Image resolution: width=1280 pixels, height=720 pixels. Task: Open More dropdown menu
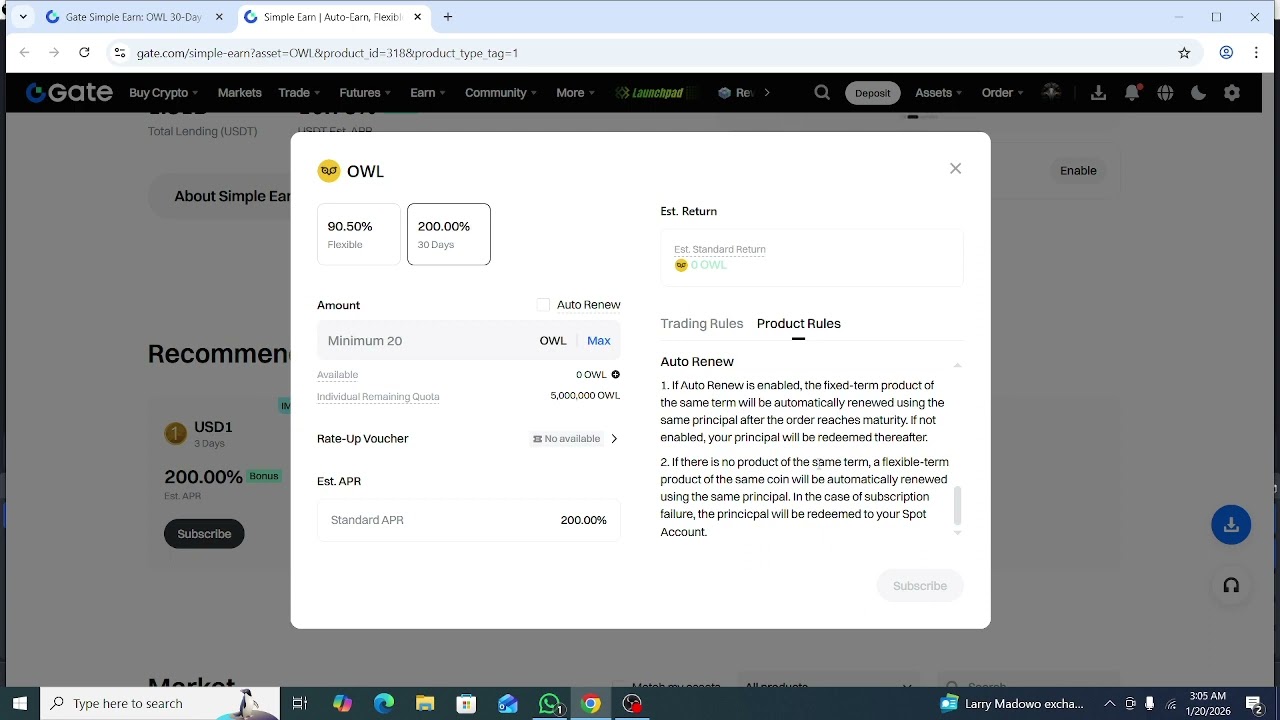(575, 93)
